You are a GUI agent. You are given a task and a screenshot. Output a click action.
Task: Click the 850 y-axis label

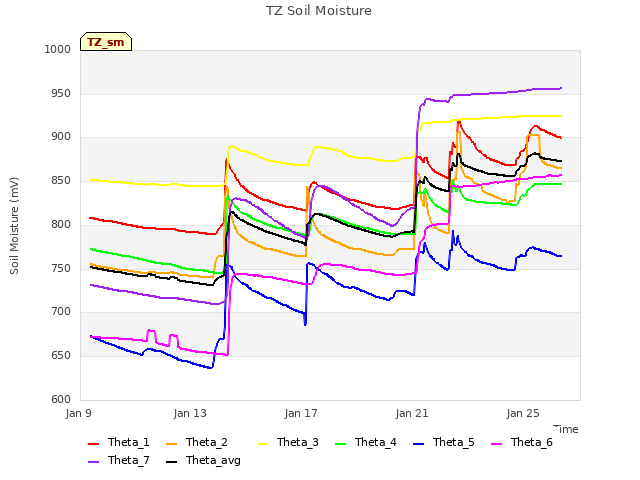click(61, 180)
